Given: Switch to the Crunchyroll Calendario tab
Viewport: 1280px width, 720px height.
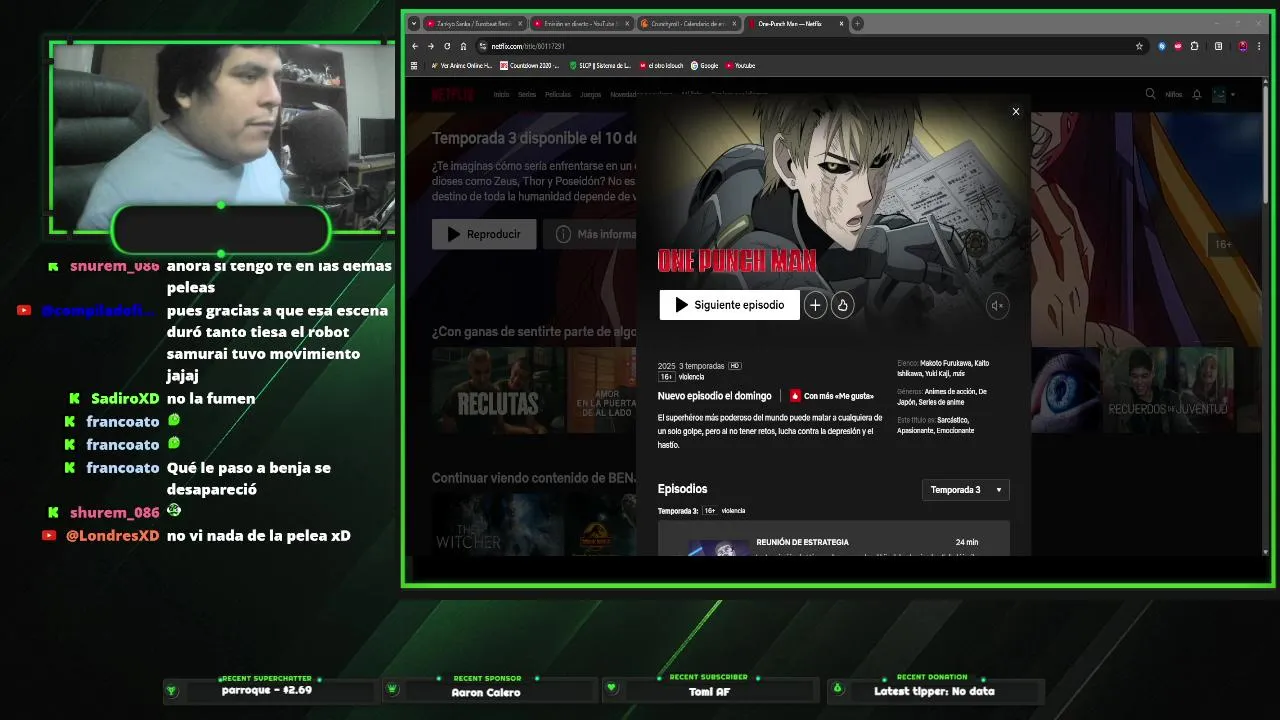Looking at the screenshot, I should point(688,23).
